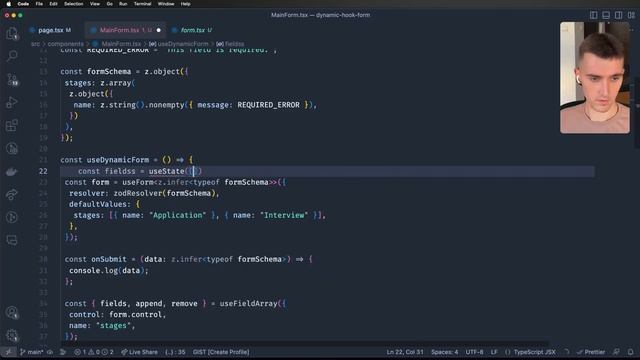Click components breadcrumb segment
Viewport: 640px width, 360px height.
point(65,44)
